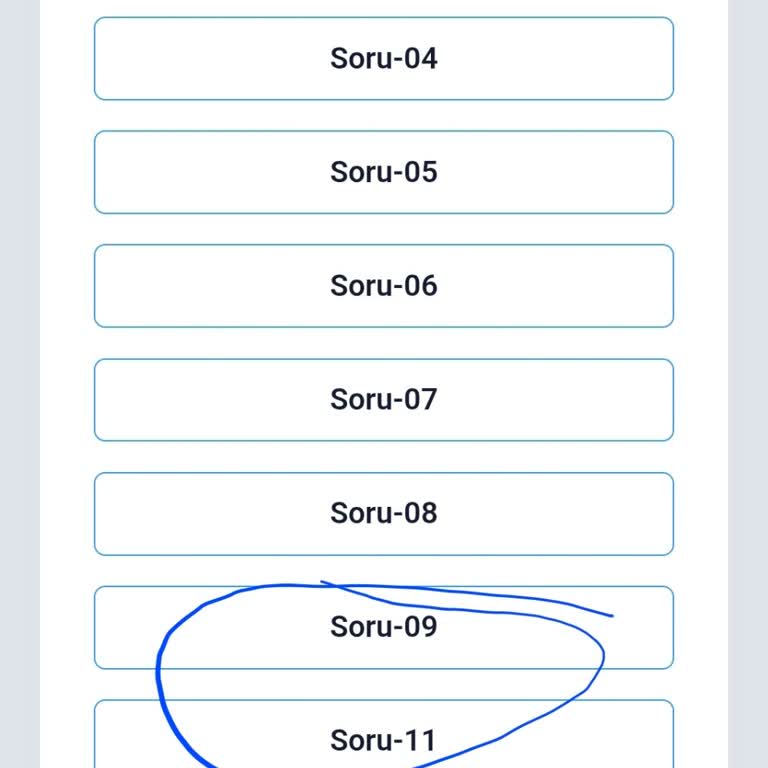This screenshot has height=768, width=768.
Task: Open the Soru-11 button
Action: 383,738
